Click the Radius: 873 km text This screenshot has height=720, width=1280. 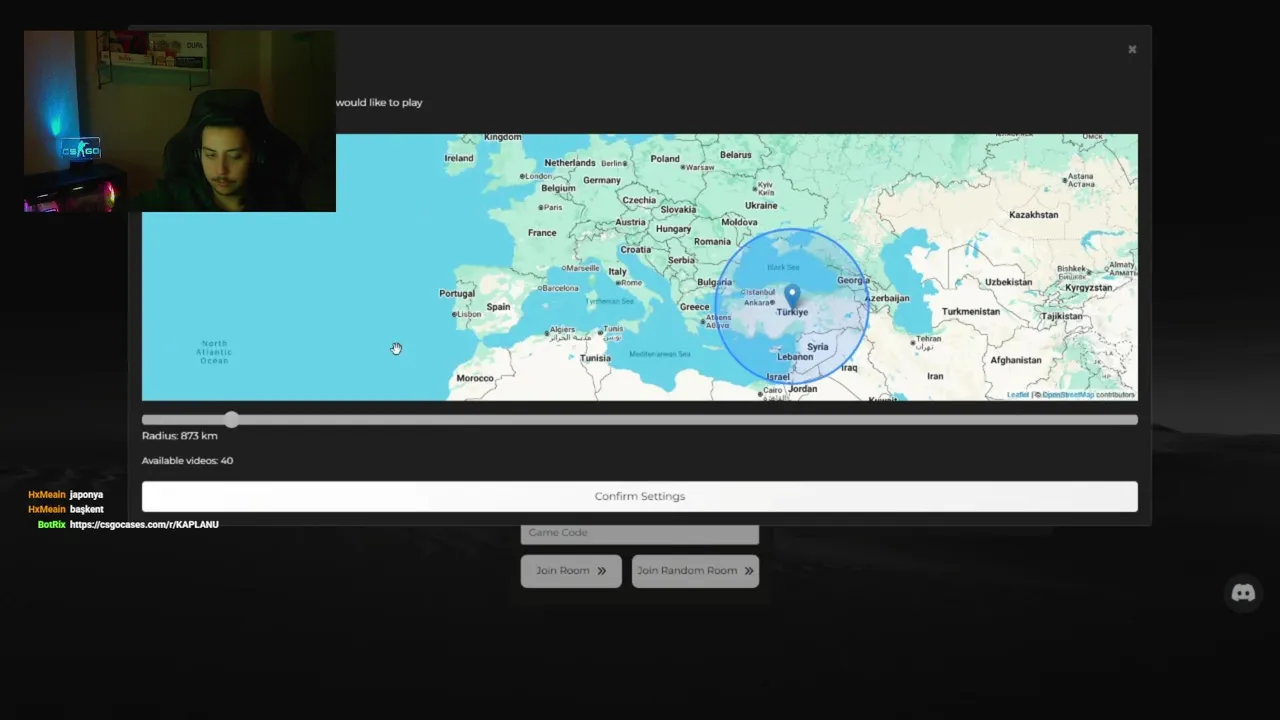pos(180,436)
